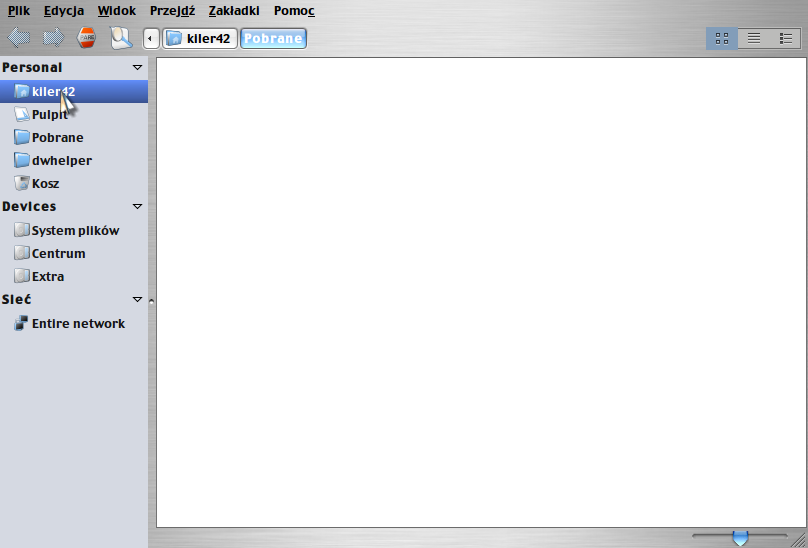808x548 pixels.
Task: Click the path bar left scroll arrow
Action: 150,38
